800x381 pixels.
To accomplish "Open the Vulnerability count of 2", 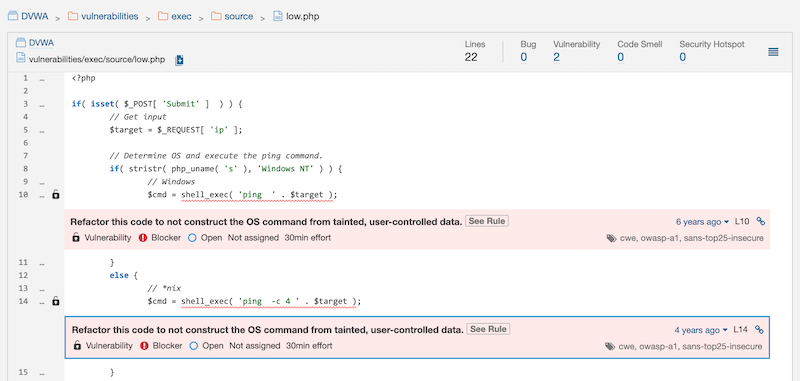I will tap(556, 57).
